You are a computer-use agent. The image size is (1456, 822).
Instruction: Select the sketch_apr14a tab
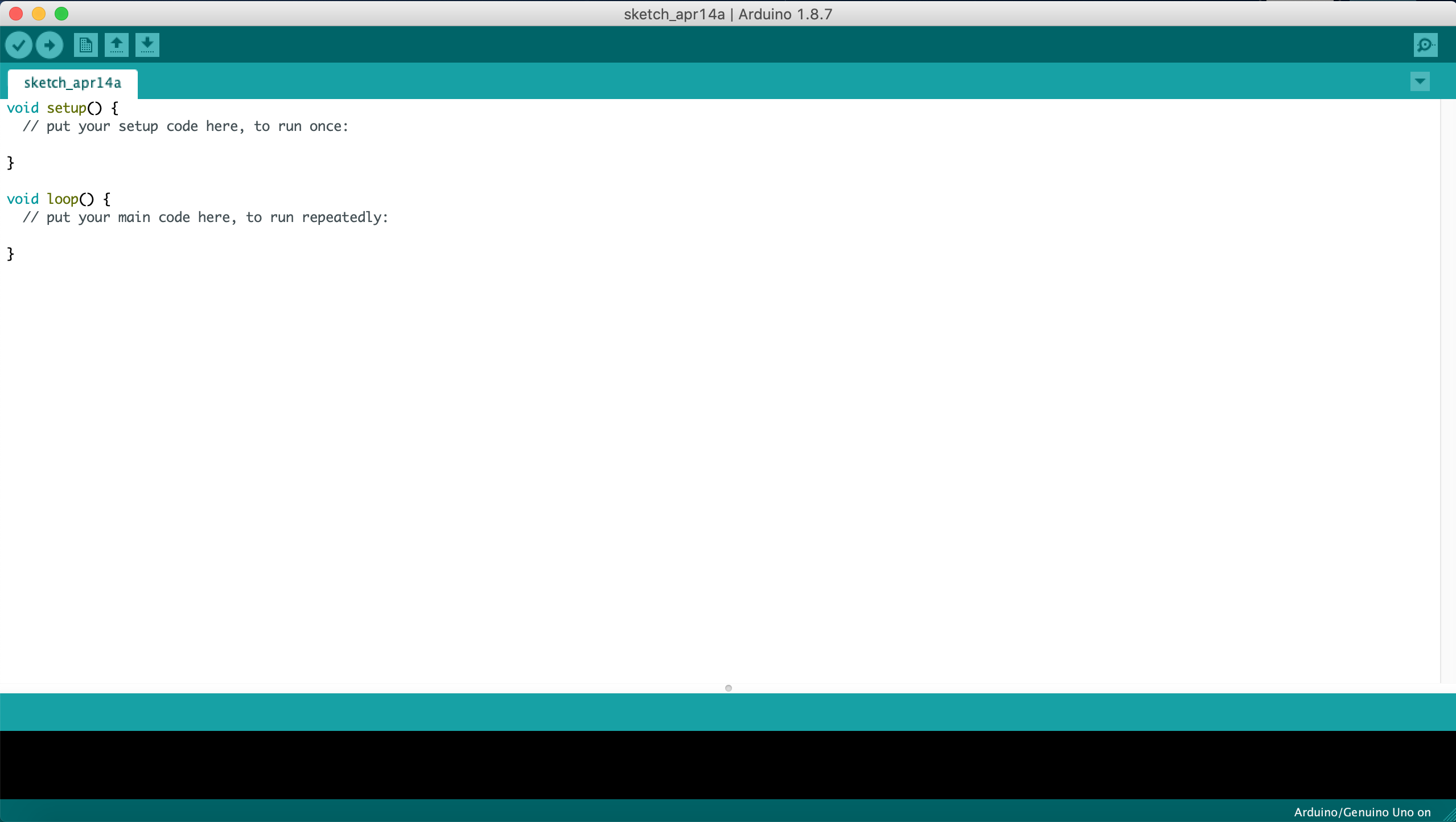[72, 83]
